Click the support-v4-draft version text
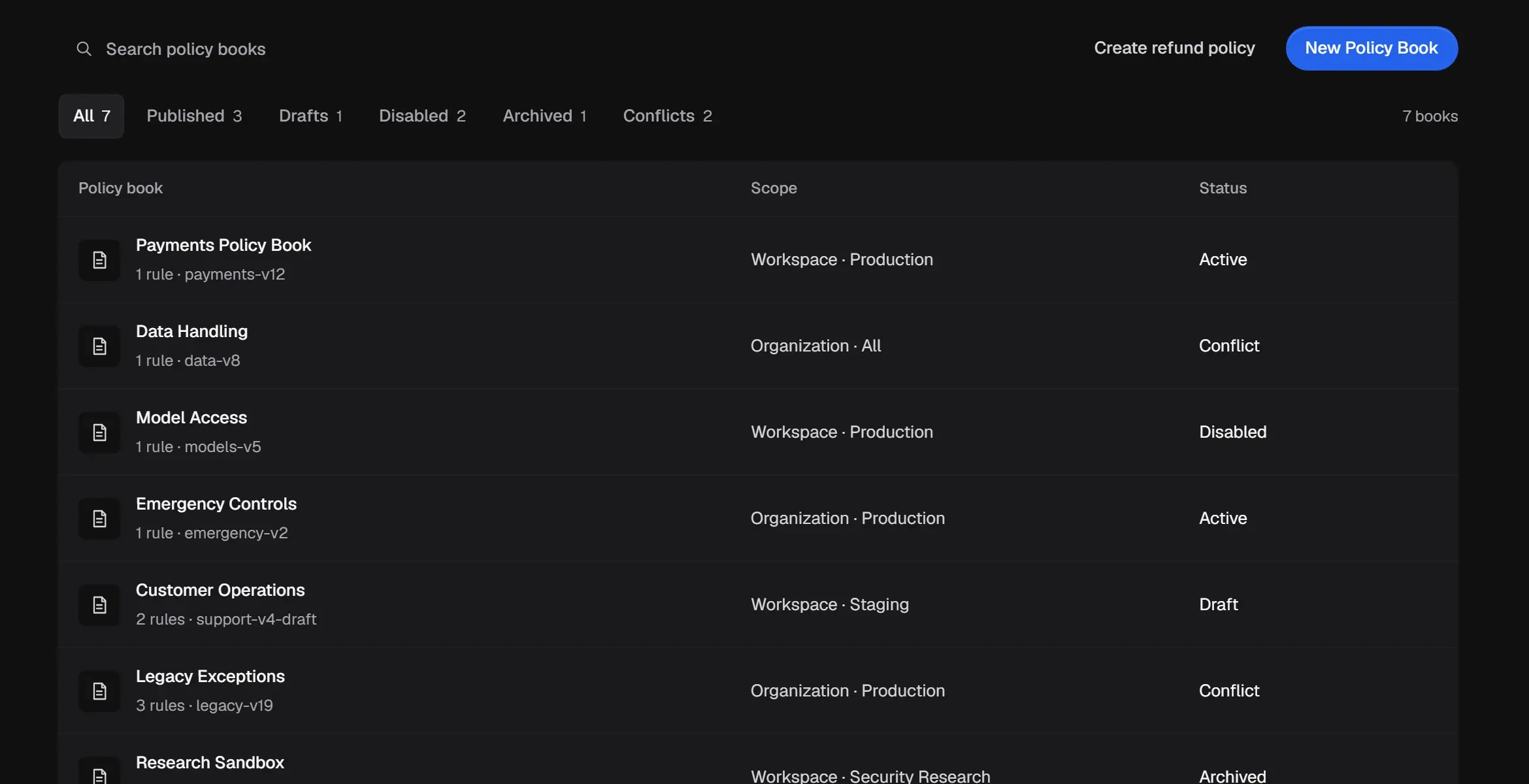 (256, 619)
